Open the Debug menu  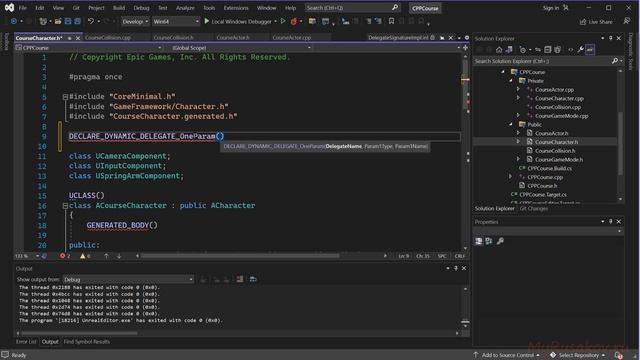pyautogui.click(x=141, y=8)
